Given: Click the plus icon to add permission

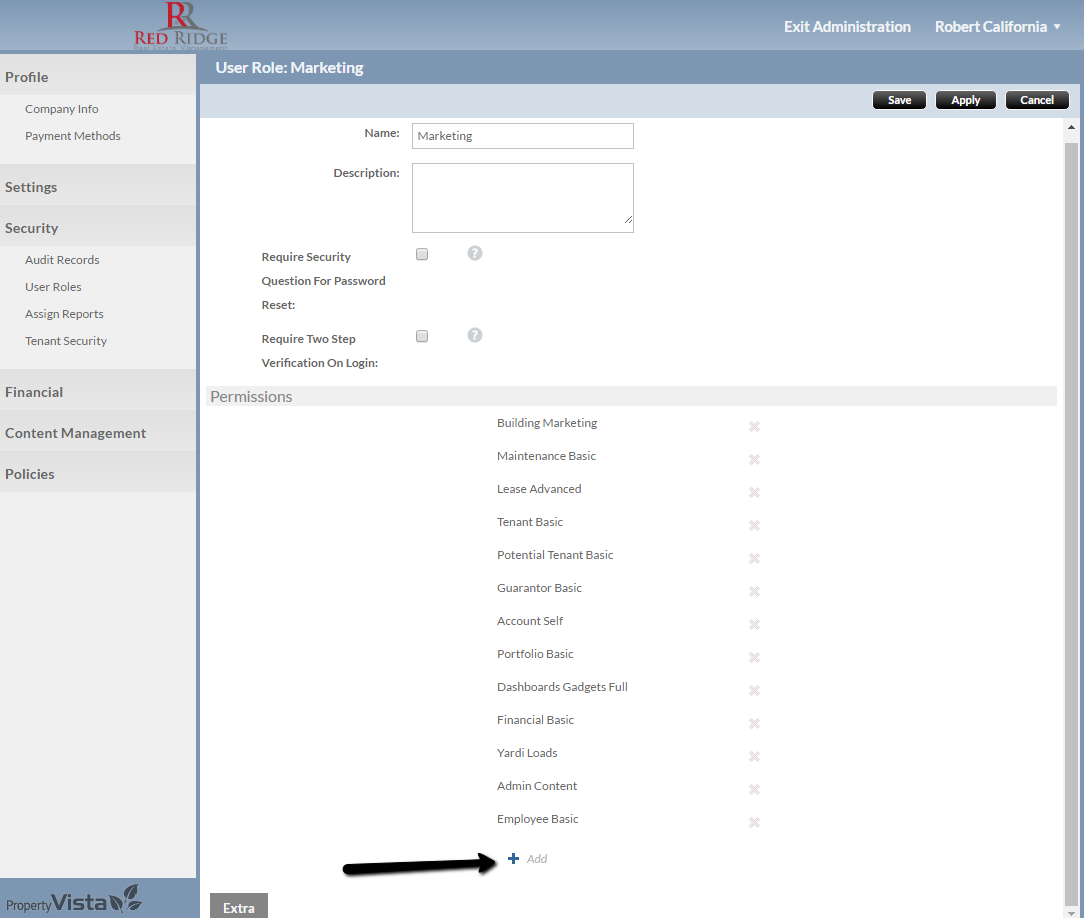Looking at the screenshot, I should [x=514, y=859].
